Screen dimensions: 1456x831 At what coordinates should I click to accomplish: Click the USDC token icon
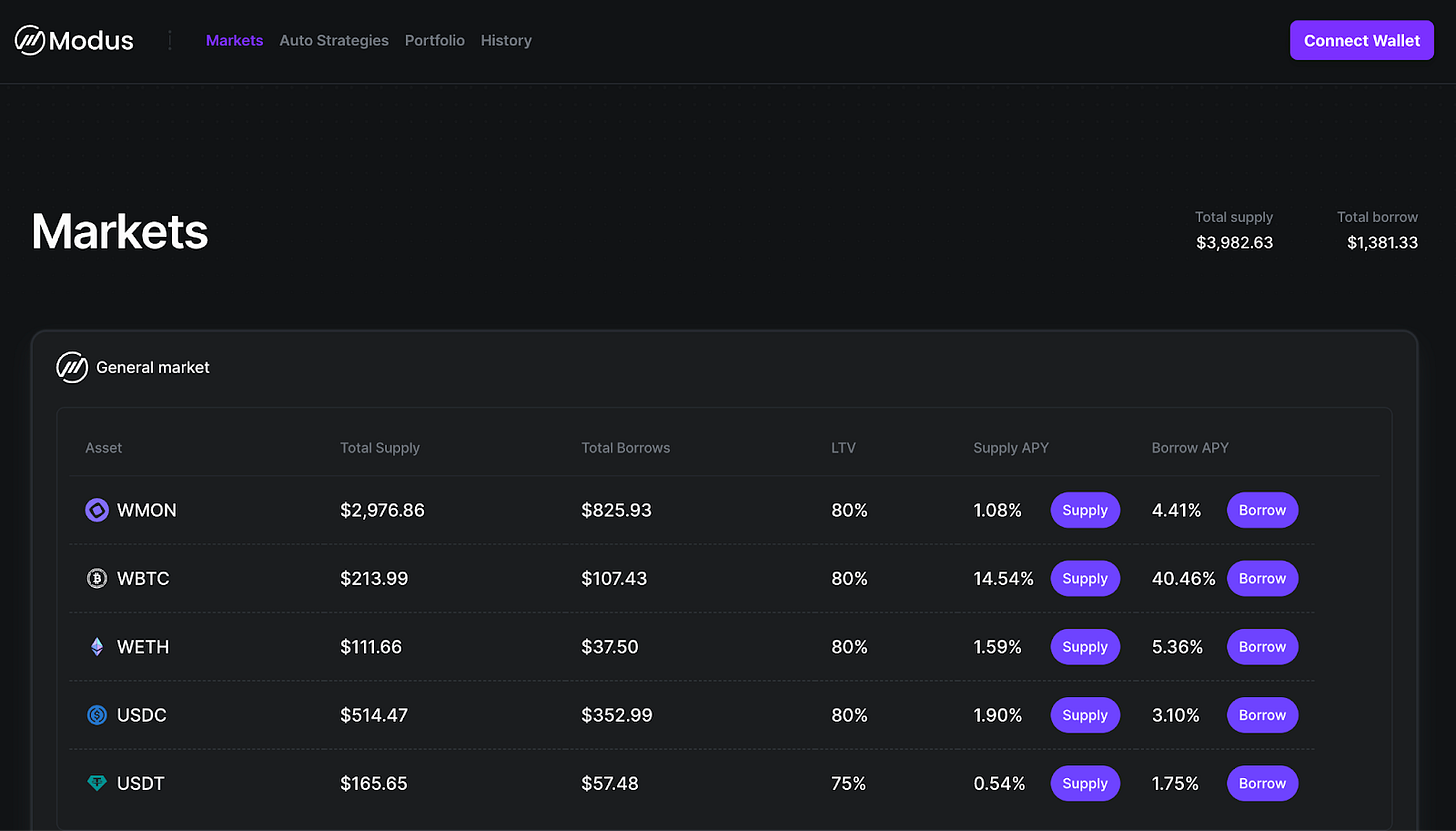(96, 715)
